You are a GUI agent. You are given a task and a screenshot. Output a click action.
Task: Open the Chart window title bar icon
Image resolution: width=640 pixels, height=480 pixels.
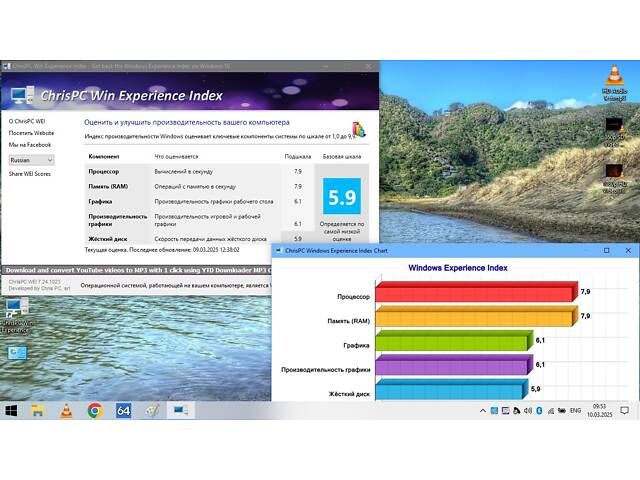[x=278, y=251]
